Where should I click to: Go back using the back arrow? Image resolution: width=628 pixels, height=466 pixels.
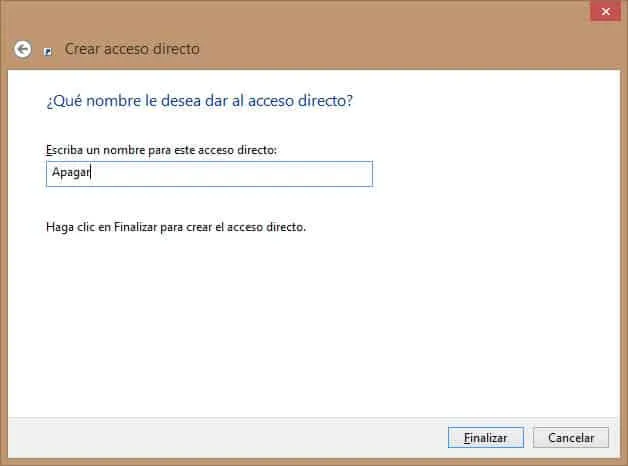[x=22, y=48]
